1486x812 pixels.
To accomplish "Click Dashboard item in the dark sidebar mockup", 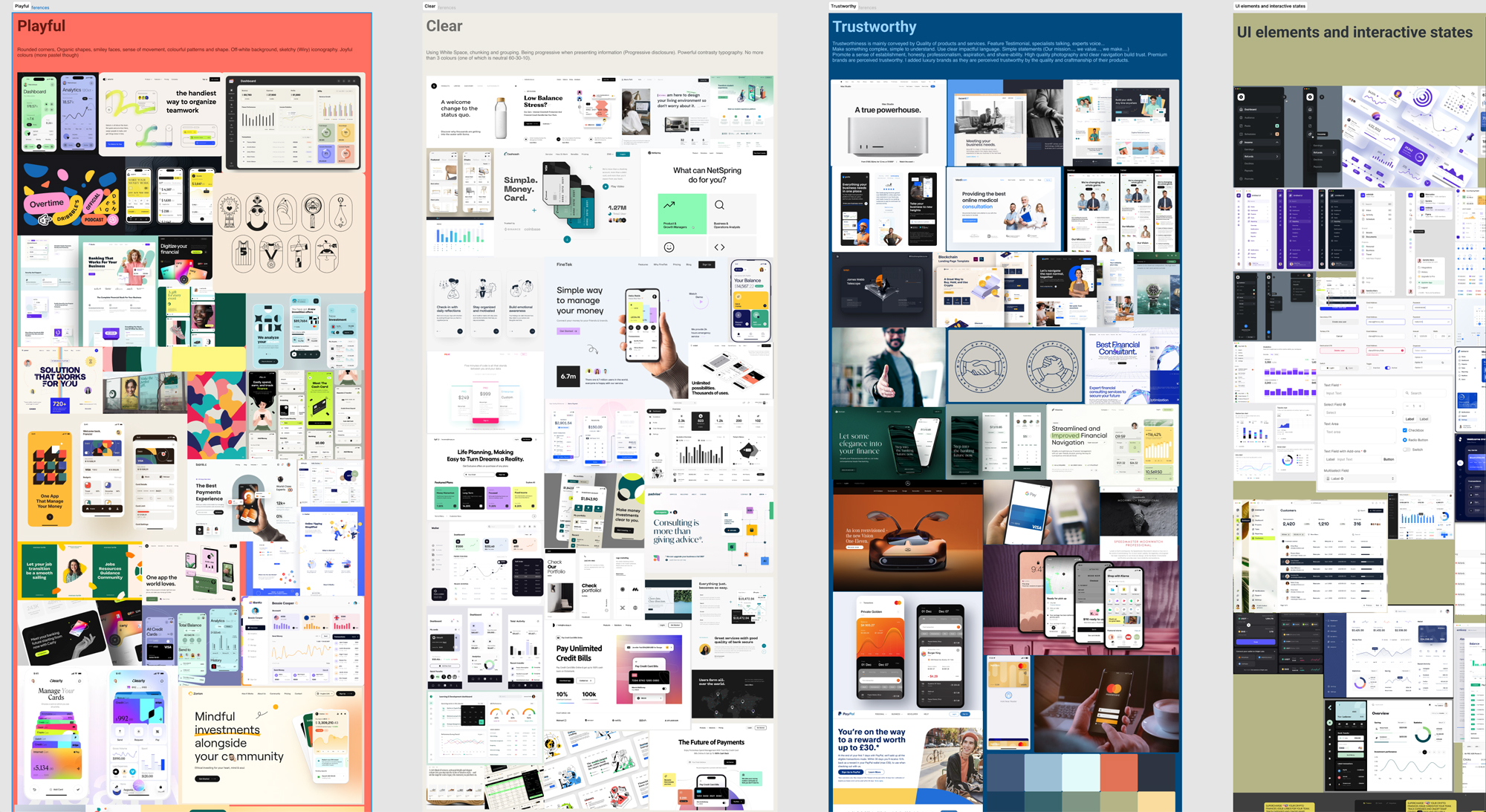I will pos(1259,109).
